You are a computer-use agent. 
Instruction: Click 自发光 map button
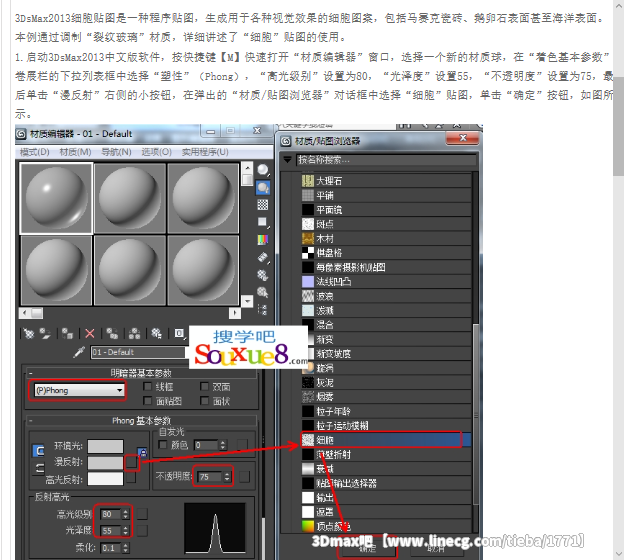(242, 445)
